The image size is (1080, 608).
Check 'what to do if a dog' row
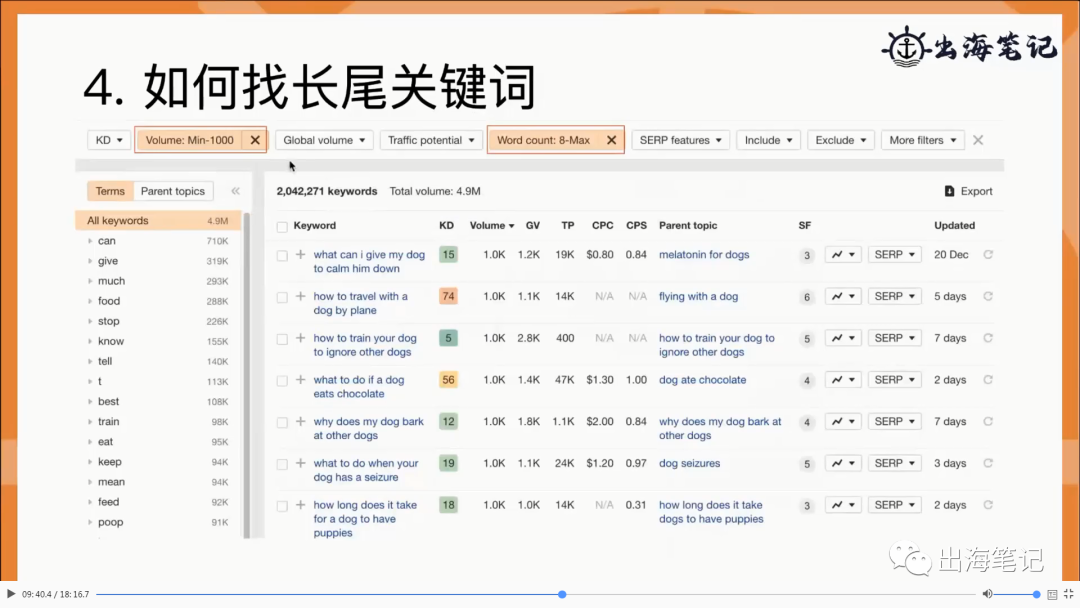pos(282,381)
